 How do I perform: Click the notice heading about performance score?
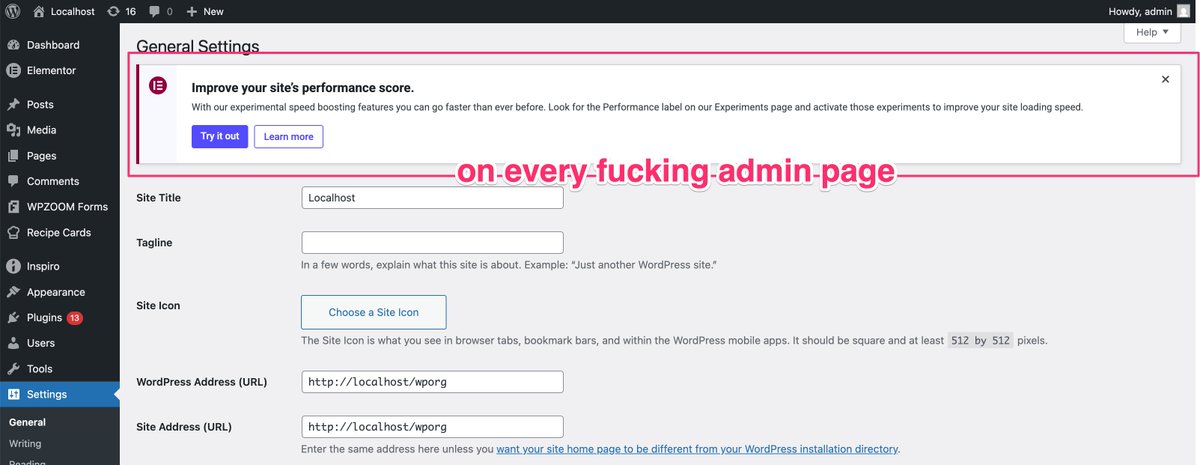point(302,87)
